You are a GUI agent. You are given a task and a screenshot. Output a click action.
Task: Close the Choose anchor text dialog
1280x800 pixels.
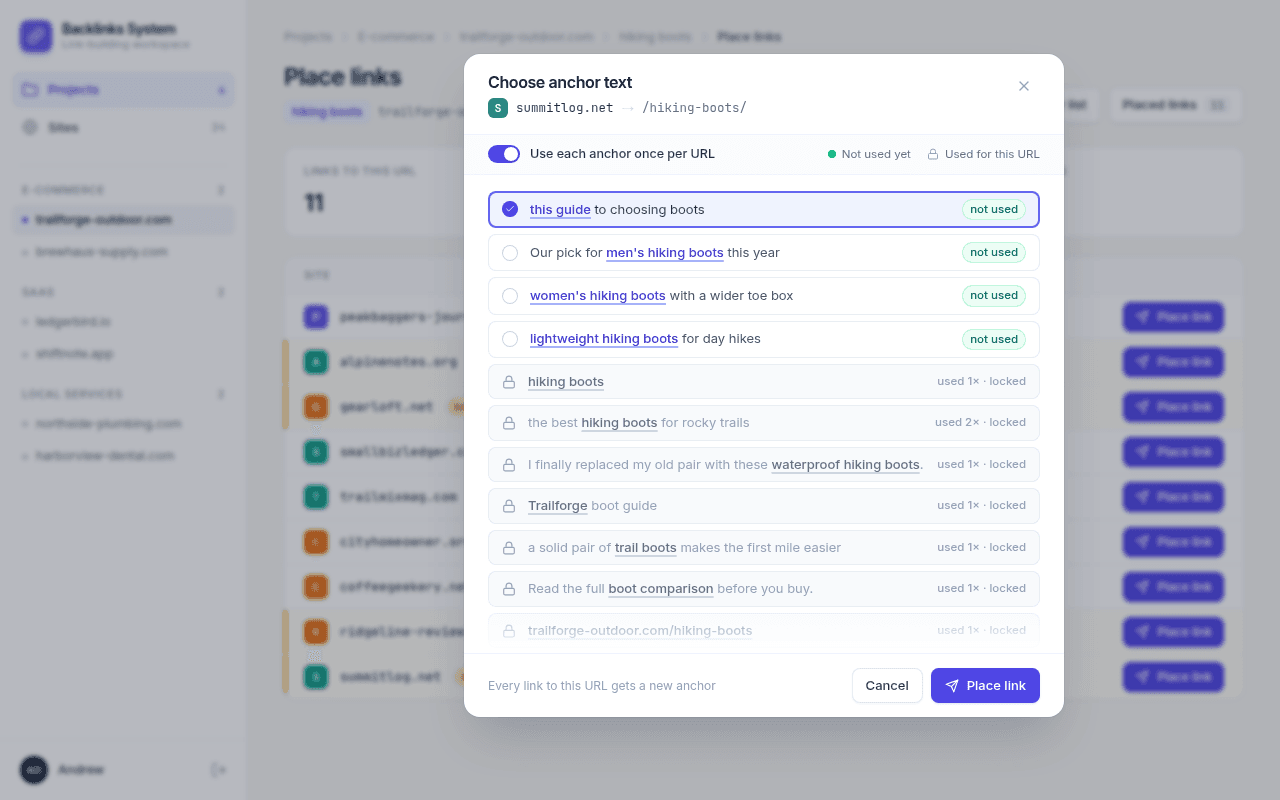pyautogui.click(x=1023, y=86)
